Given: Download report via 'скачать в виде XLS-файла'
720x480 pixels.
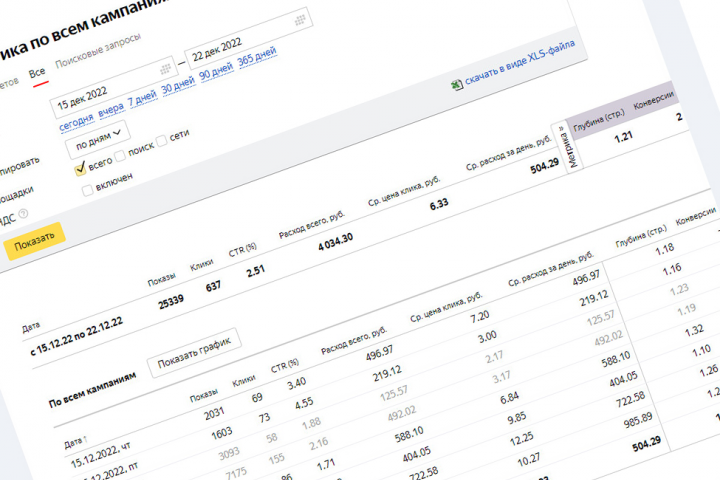Looking at the screenshot, I should [520, 62].
